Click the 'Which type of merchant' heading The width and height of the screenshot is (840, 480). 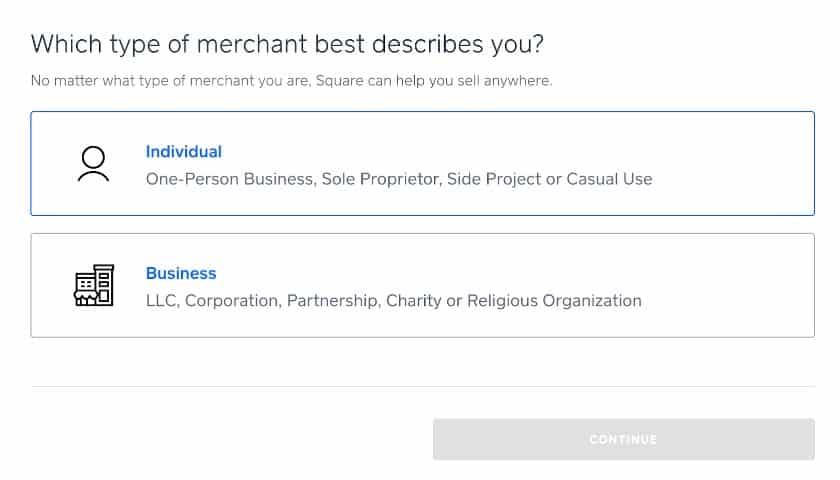pyautogui.click(x=287, y=44)
